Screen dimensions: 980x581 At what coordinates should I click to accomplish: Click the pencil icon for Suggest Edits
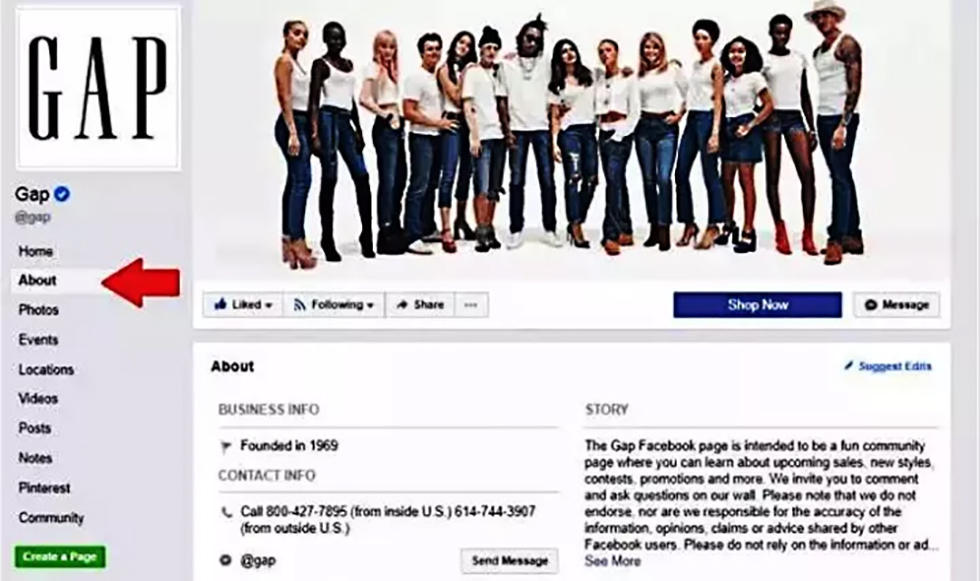point(848,365)
